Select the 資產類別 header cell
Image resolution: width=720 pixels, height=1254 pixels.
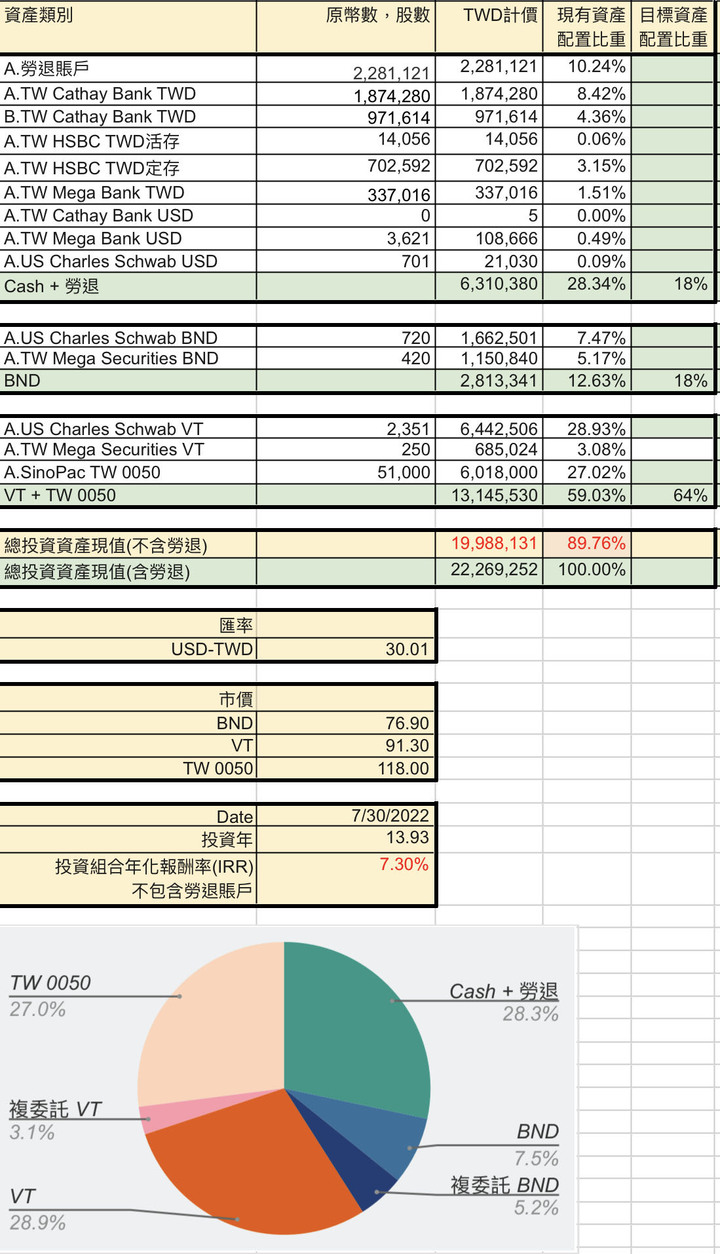point(128,27)
